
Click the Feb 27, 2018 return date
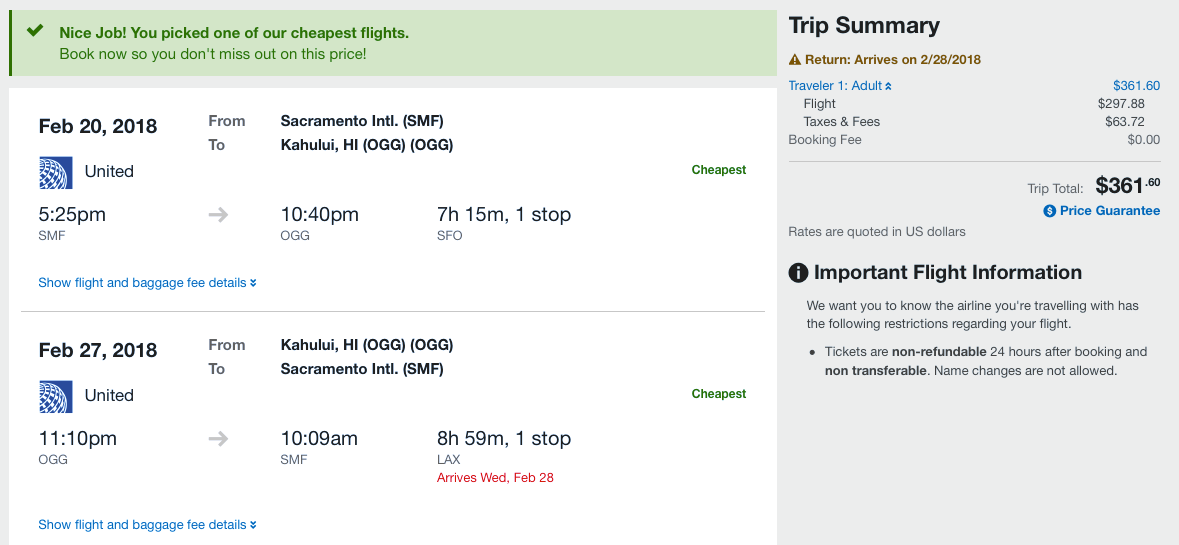pos(98,351)
